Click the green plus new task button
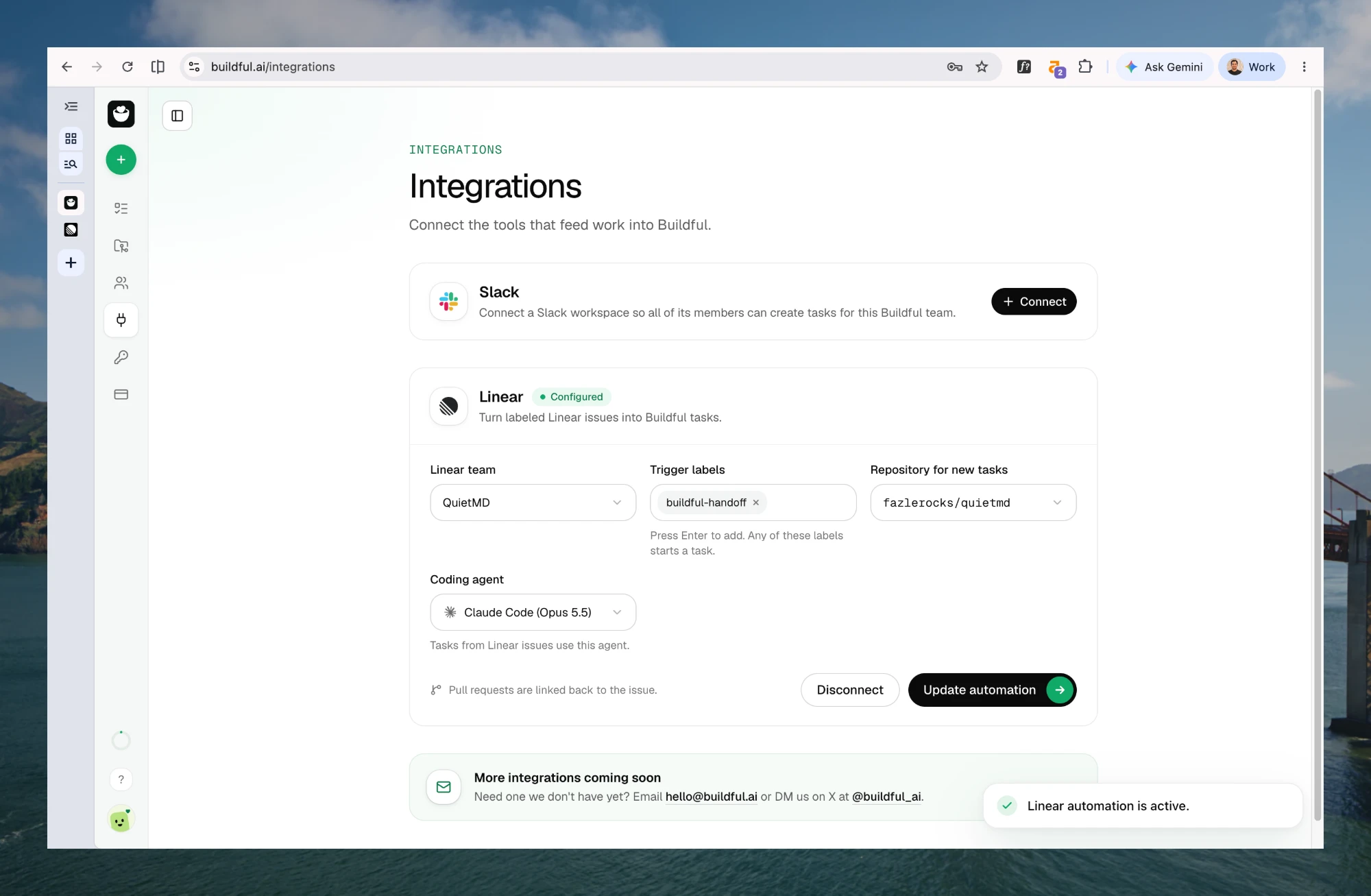 121,160
